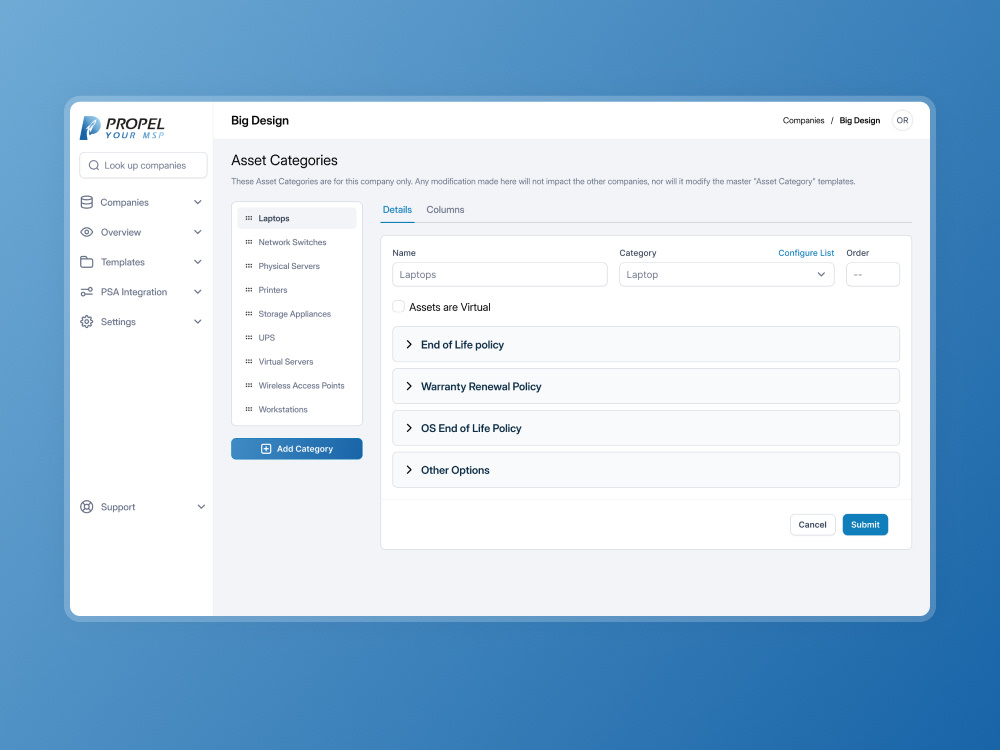Open the Category dropdown showing Laptop
1000x750 pixels.
726,274
